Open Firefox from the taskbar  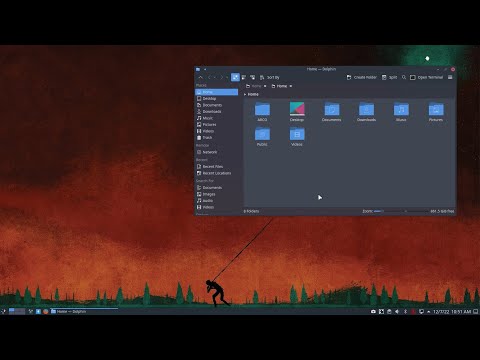[x=46, y=311]
